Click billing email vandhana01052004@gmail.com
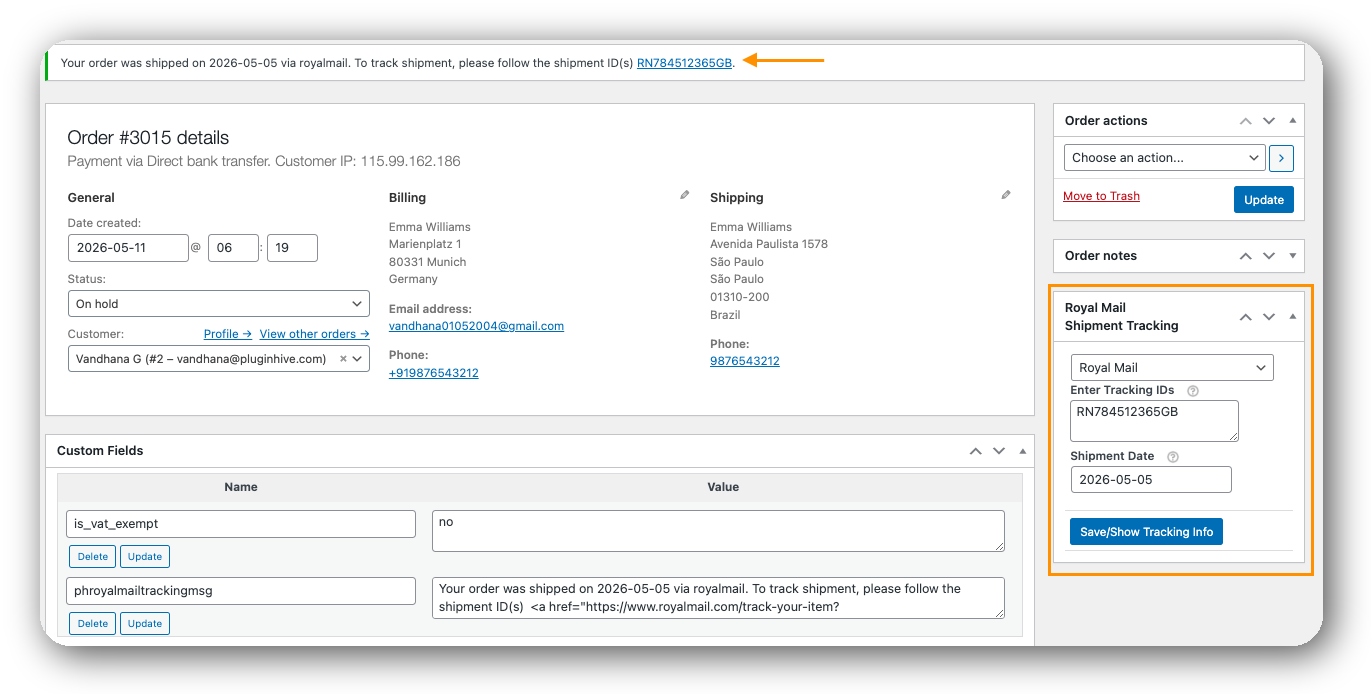Screen dimensions: 1371x694 pos(476,326)
